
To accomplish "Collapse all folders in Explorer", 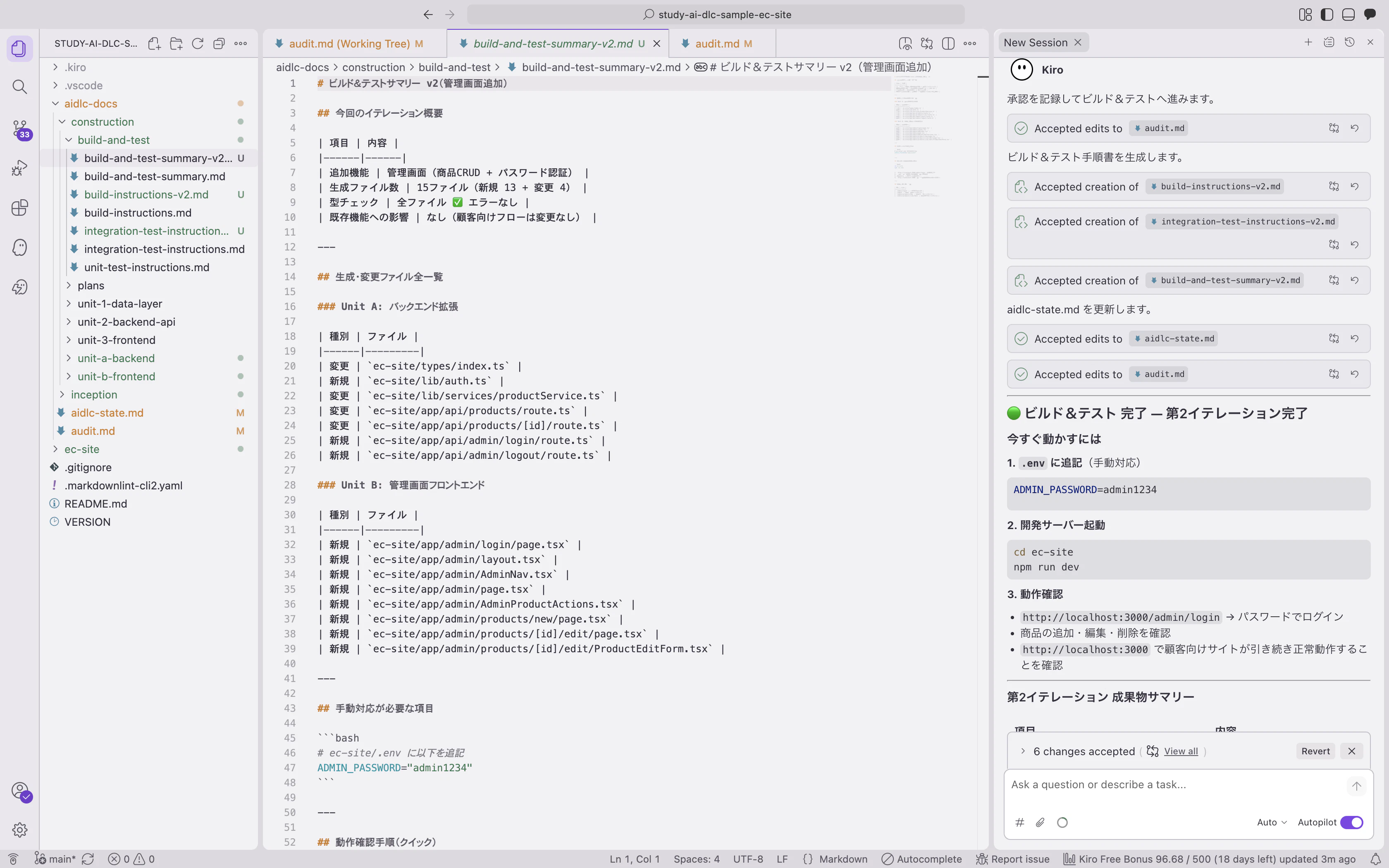I will (219, 44).
